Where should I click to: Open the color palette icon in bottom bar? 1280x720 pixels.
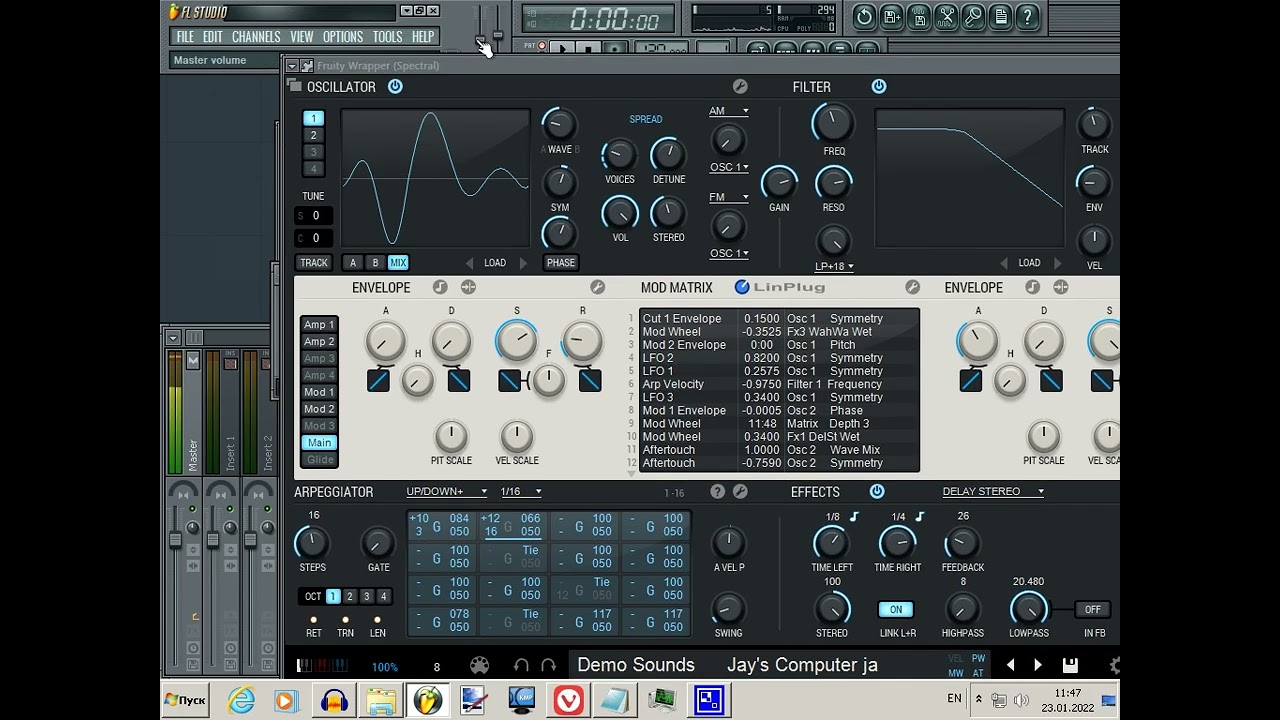tap(479, 665)
